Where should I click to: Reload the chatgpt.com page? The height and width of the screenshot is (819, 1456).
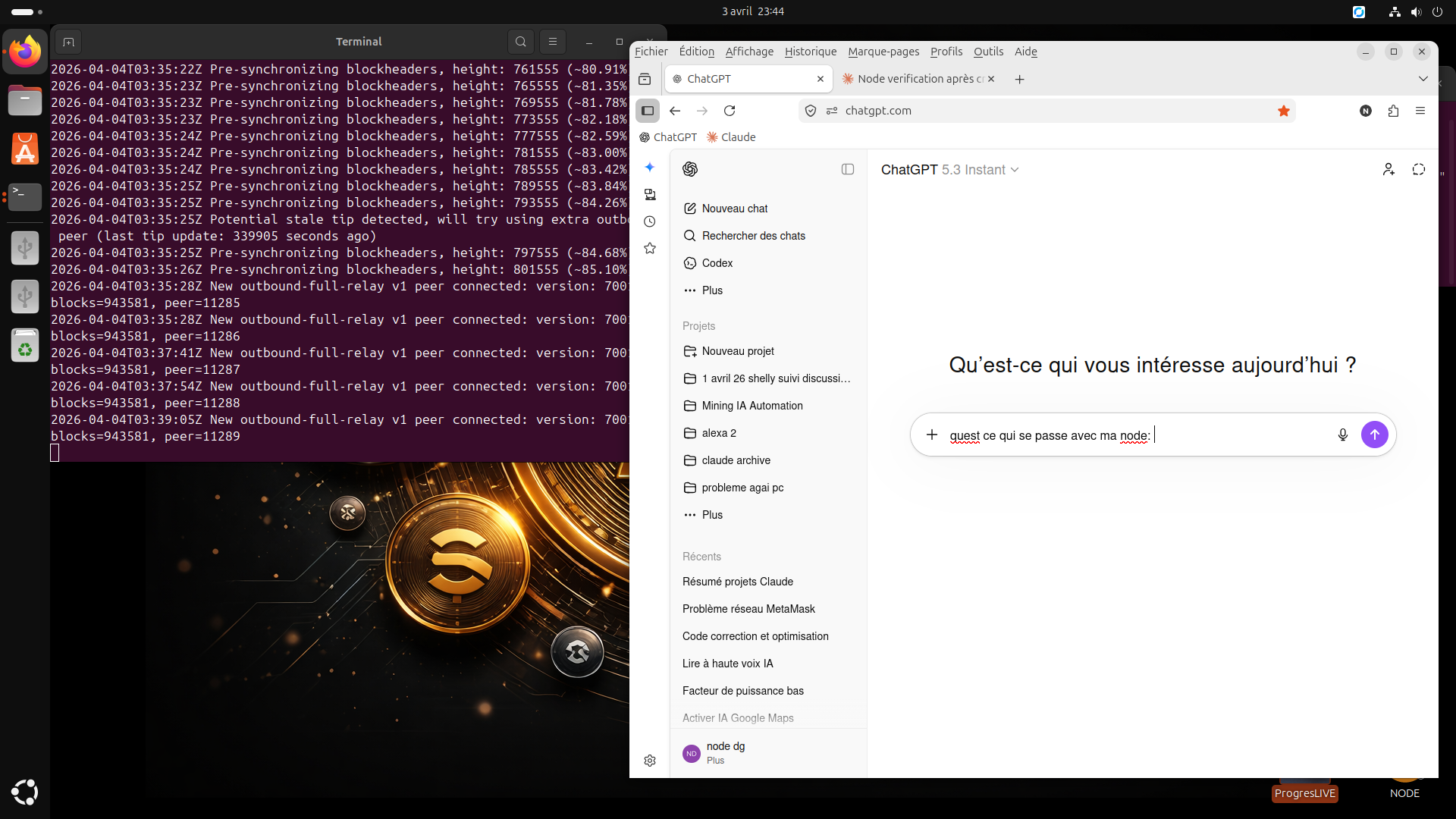[x=730, y=111]
